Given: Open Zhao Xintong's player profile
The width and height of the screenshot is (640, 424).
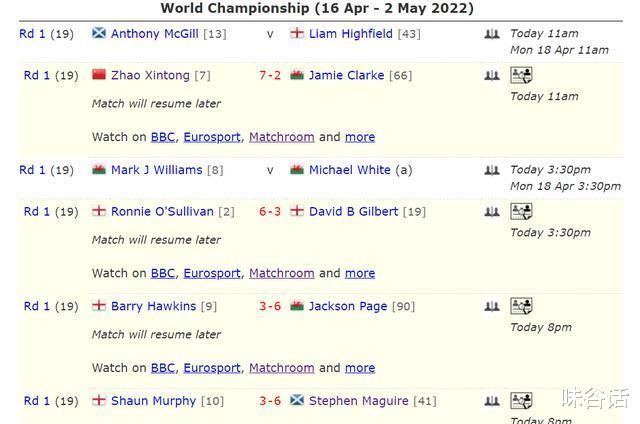Looking at the screenshot, I should [x=150, y=75].
